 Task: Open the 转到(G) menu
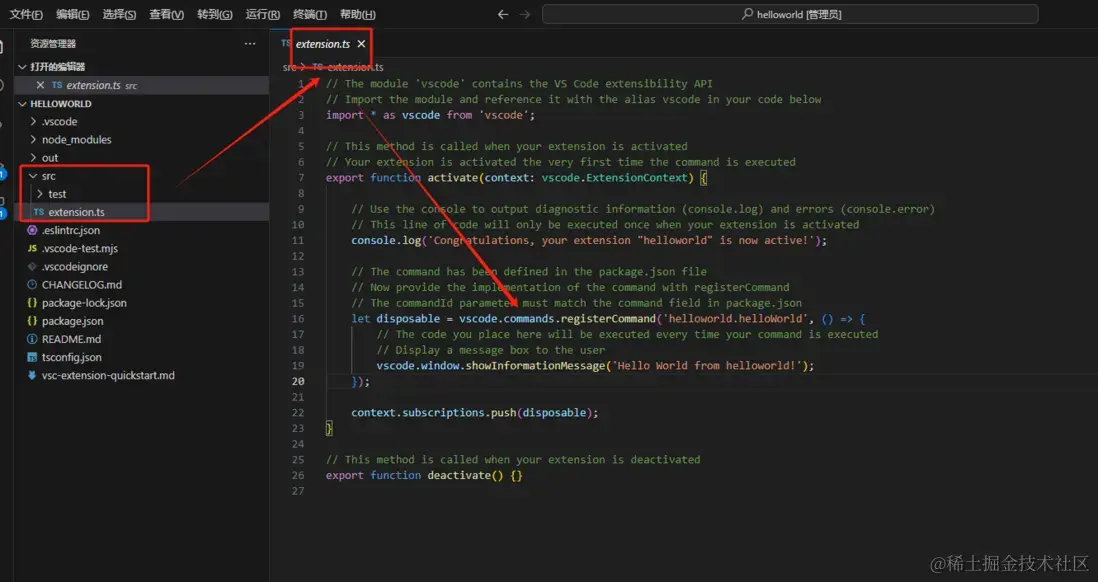pyautogui.click(x=214, y=14)
